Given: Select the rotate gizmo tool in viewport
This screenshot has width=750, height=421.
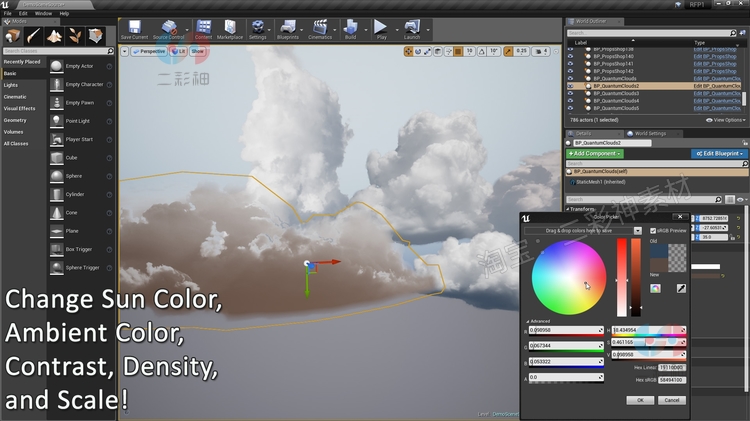Looking at the screenshot, I should coord(418,51).
